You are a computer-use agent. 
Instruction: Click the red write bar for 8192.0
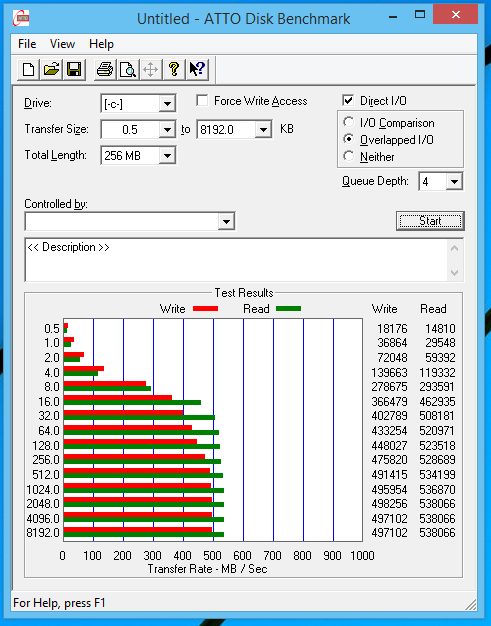point(138,530)
